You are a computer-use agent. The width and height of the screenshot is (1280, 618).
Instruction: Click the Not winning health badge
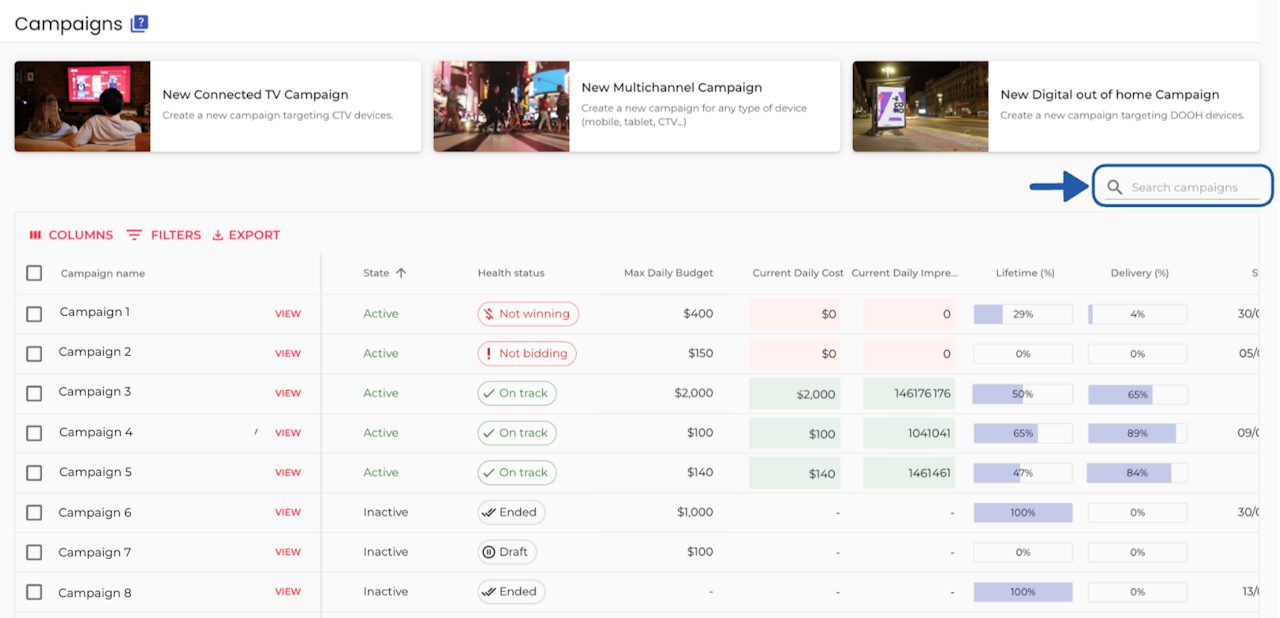528,314
